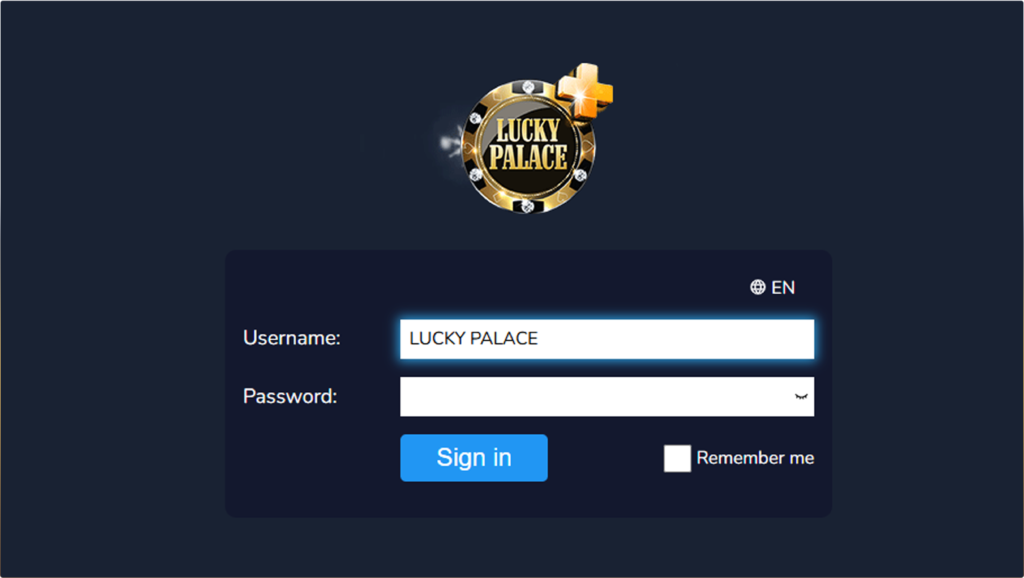Click the white dice at chip bottom

click(525, 206)
